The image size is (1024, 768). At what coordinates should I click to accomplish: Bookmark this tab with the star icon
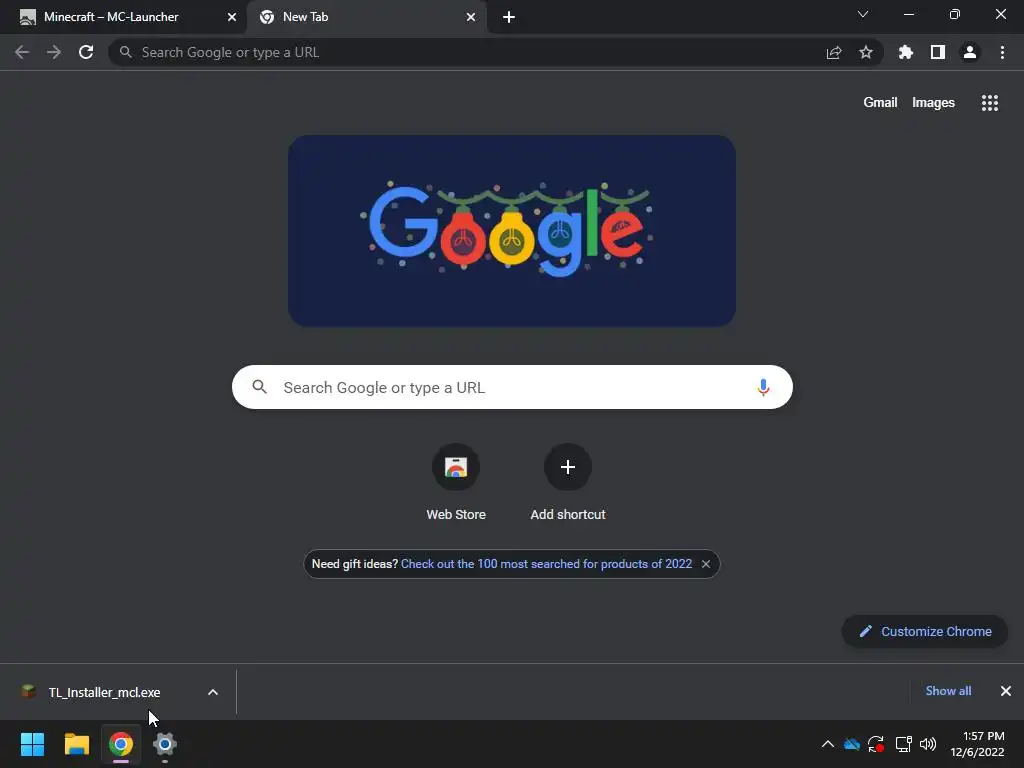(866, 52)
